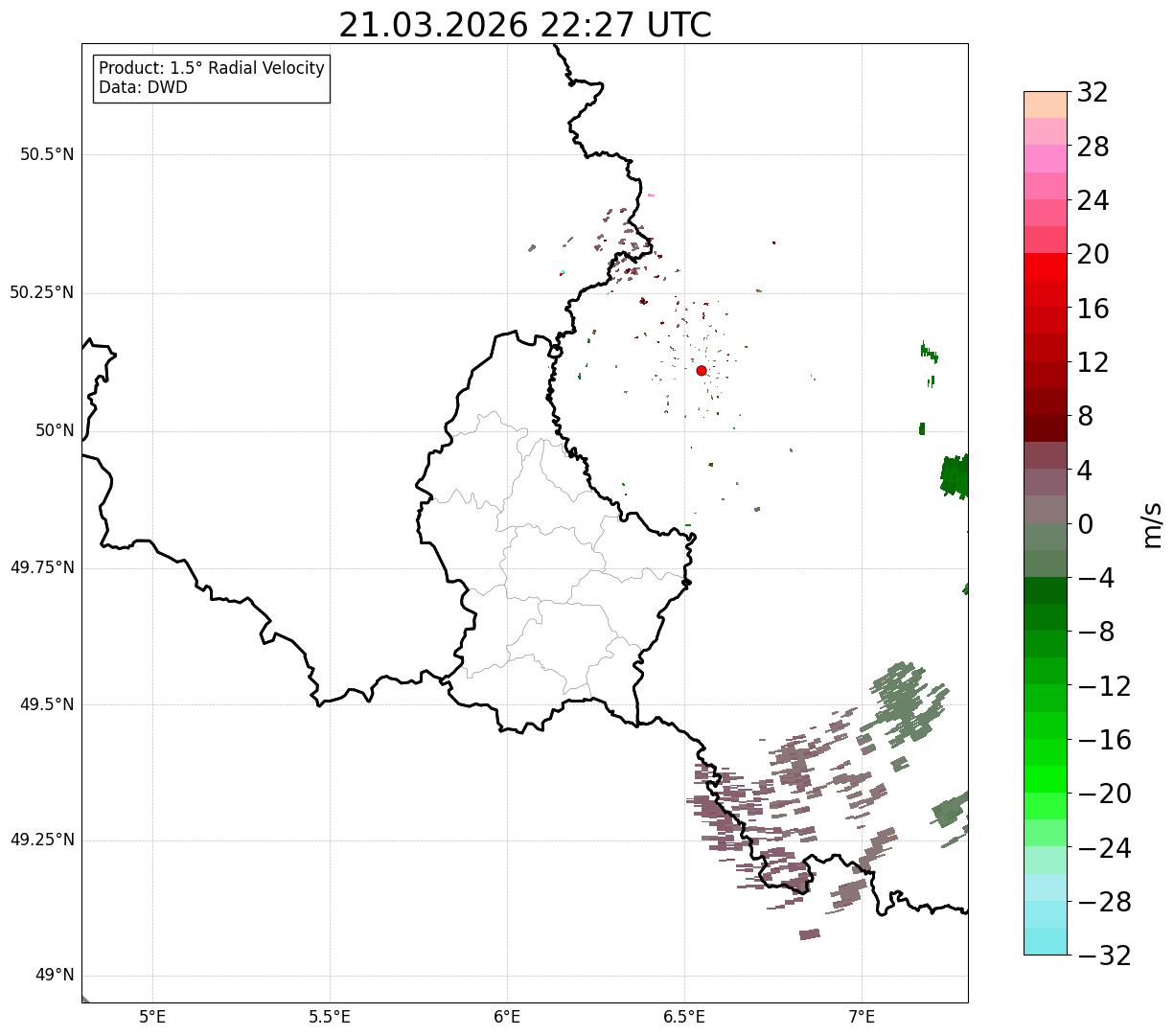
Task: Click the cyan swatch at colorbar bottom
Action: pyautogui.click(x=1046, y=941)
